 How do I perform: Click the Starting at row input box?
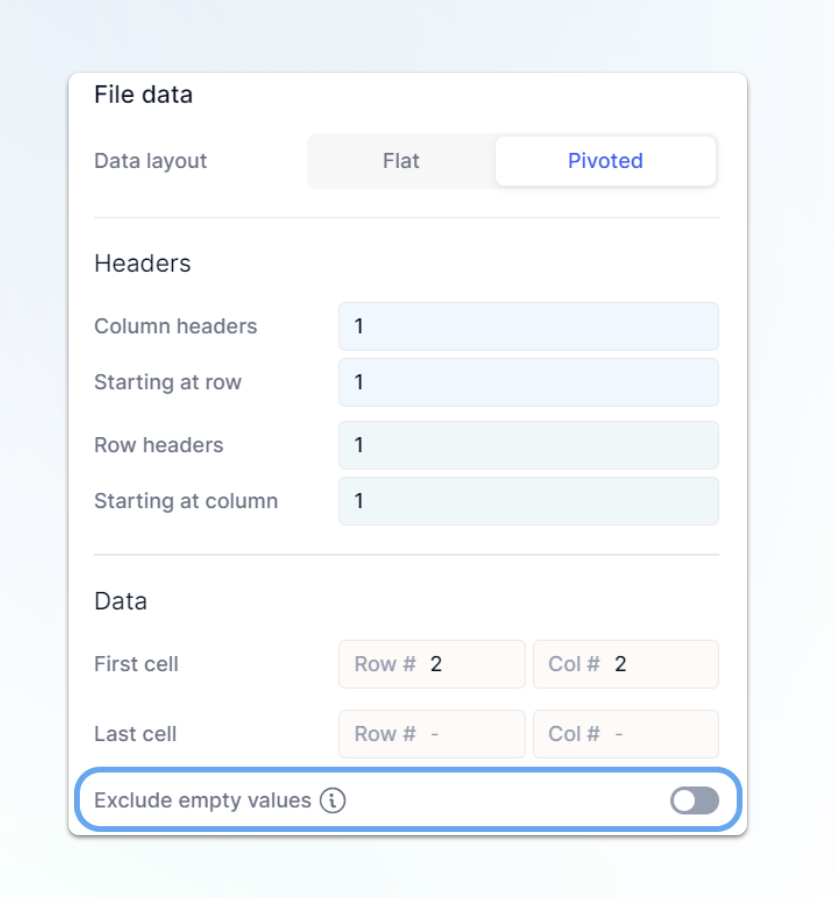[x=529, y=382]
